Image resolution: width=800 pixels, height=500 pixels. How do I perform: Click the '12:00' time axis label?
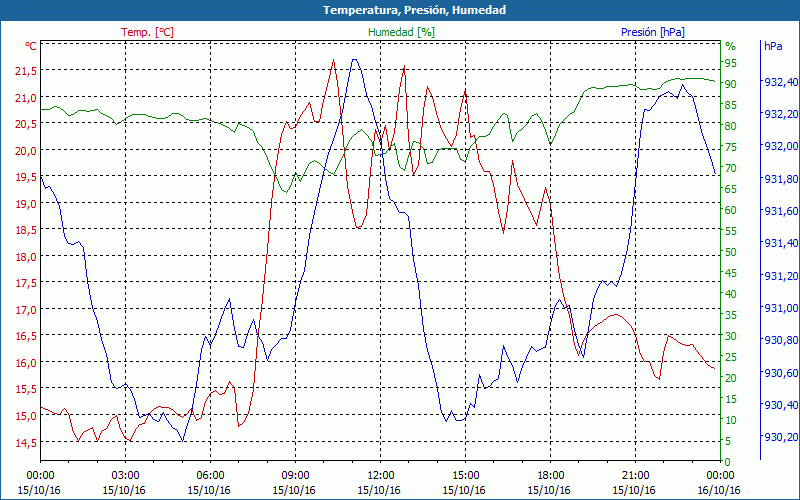coord(381,476)
